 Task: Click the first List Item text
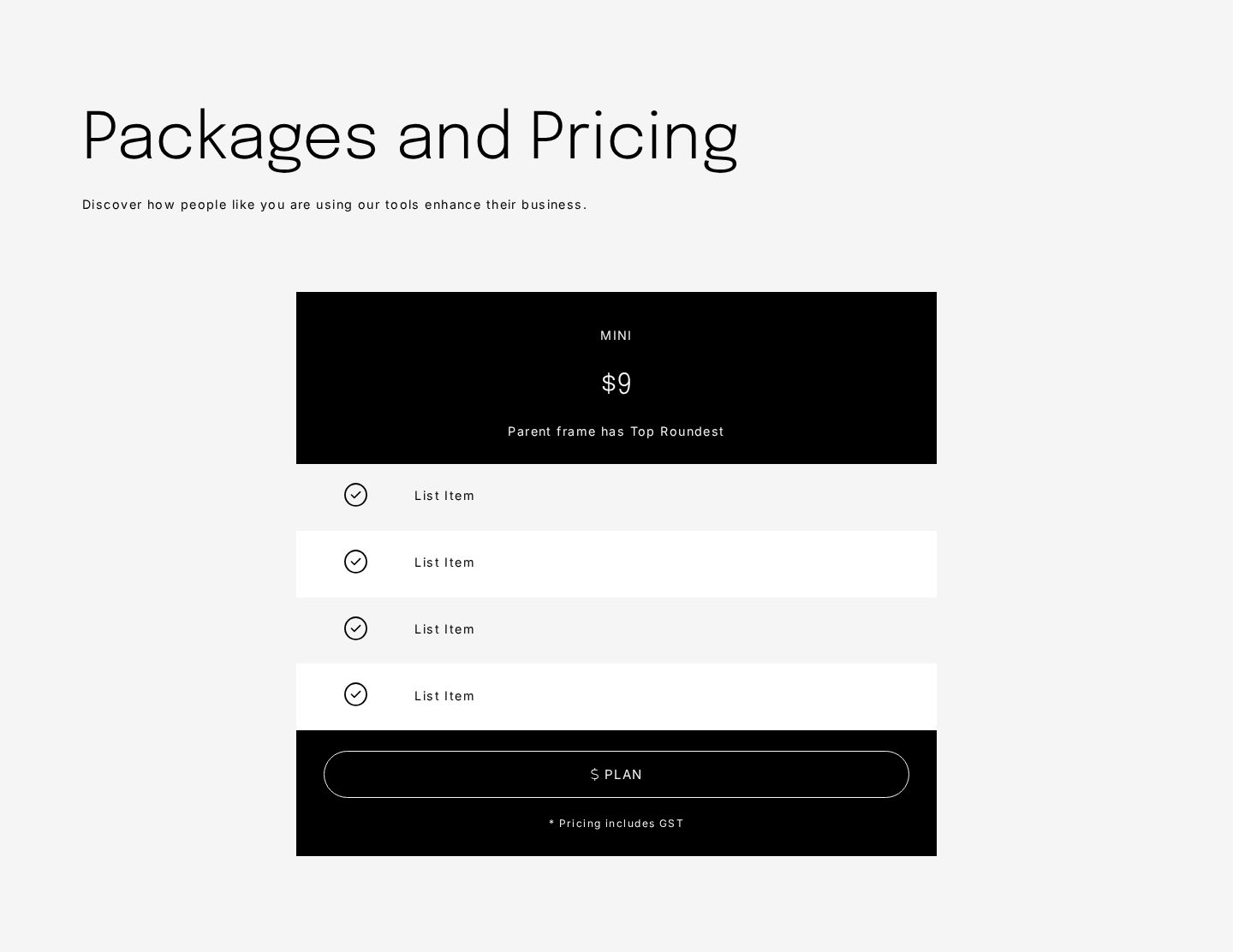(444, 496)
